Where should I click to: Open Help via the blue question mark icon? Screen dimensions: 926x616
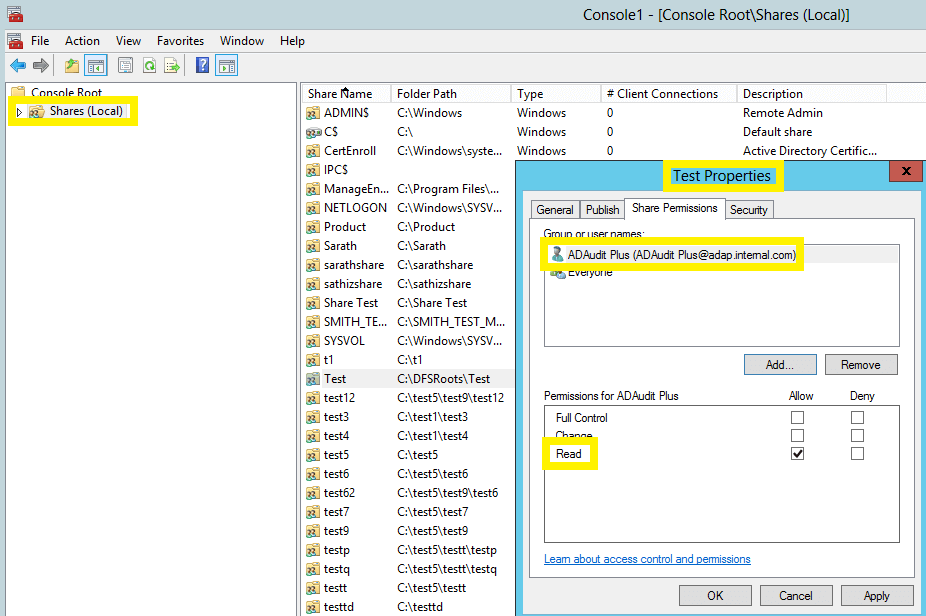200,65
